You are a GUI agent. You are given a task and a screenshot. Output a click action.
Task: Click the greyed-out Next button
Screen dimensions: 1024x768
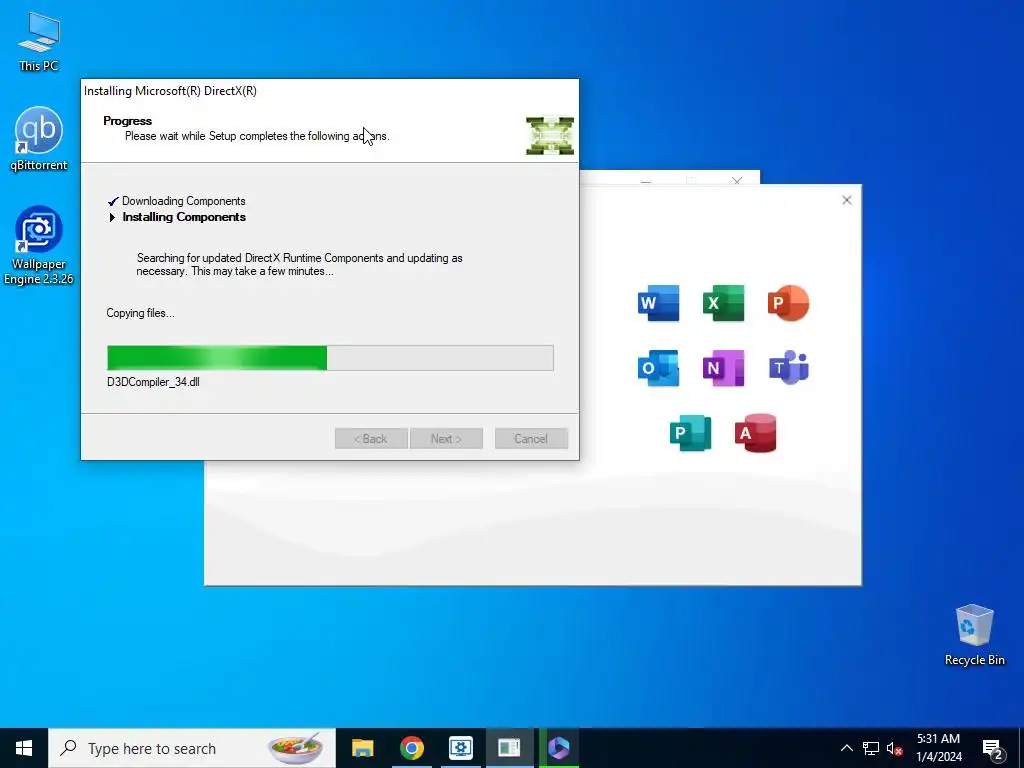click(x=446, y=438)
